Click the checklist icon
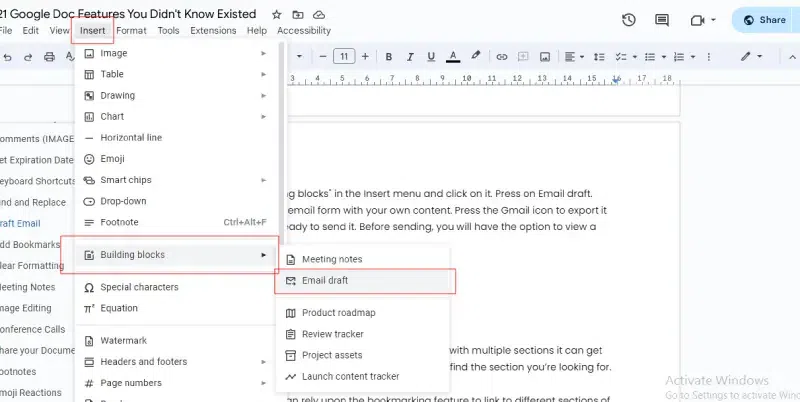800x402 pixels. click(x=620, y=57)
